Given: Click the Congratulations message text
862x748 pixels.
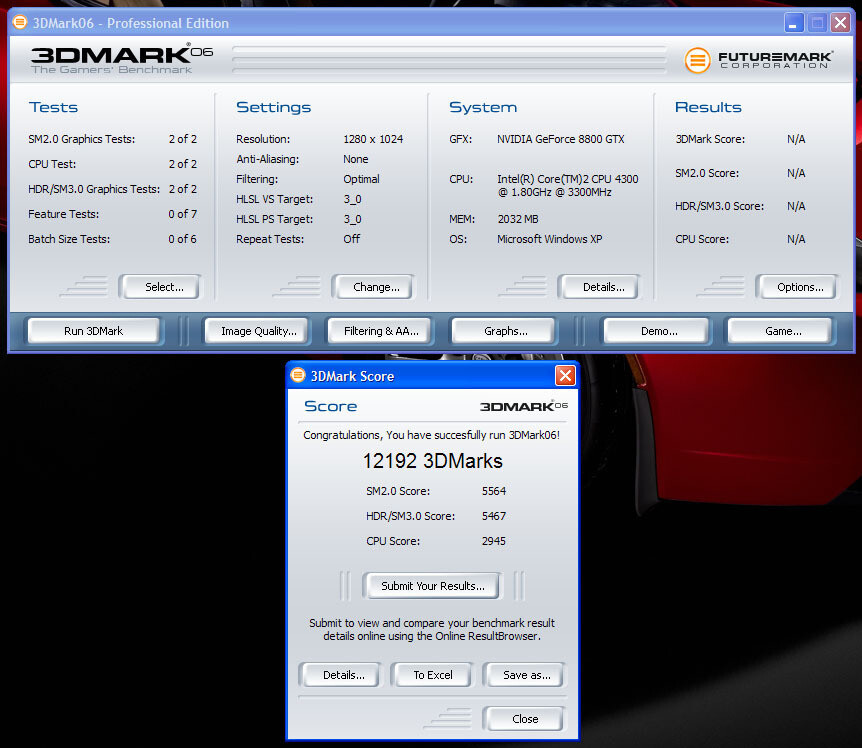Looking at the screenshot, I should coord(432,435).
